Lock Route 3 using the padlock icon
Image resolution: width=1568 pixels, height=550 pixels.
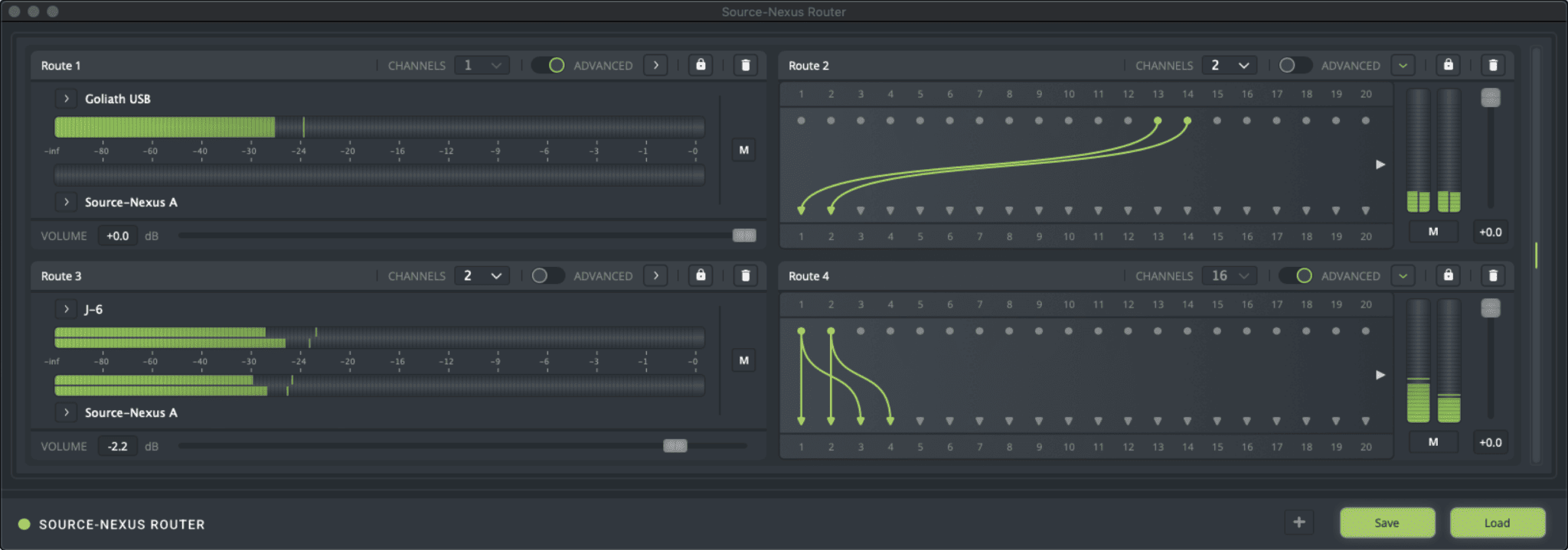(x=701, y=275)
